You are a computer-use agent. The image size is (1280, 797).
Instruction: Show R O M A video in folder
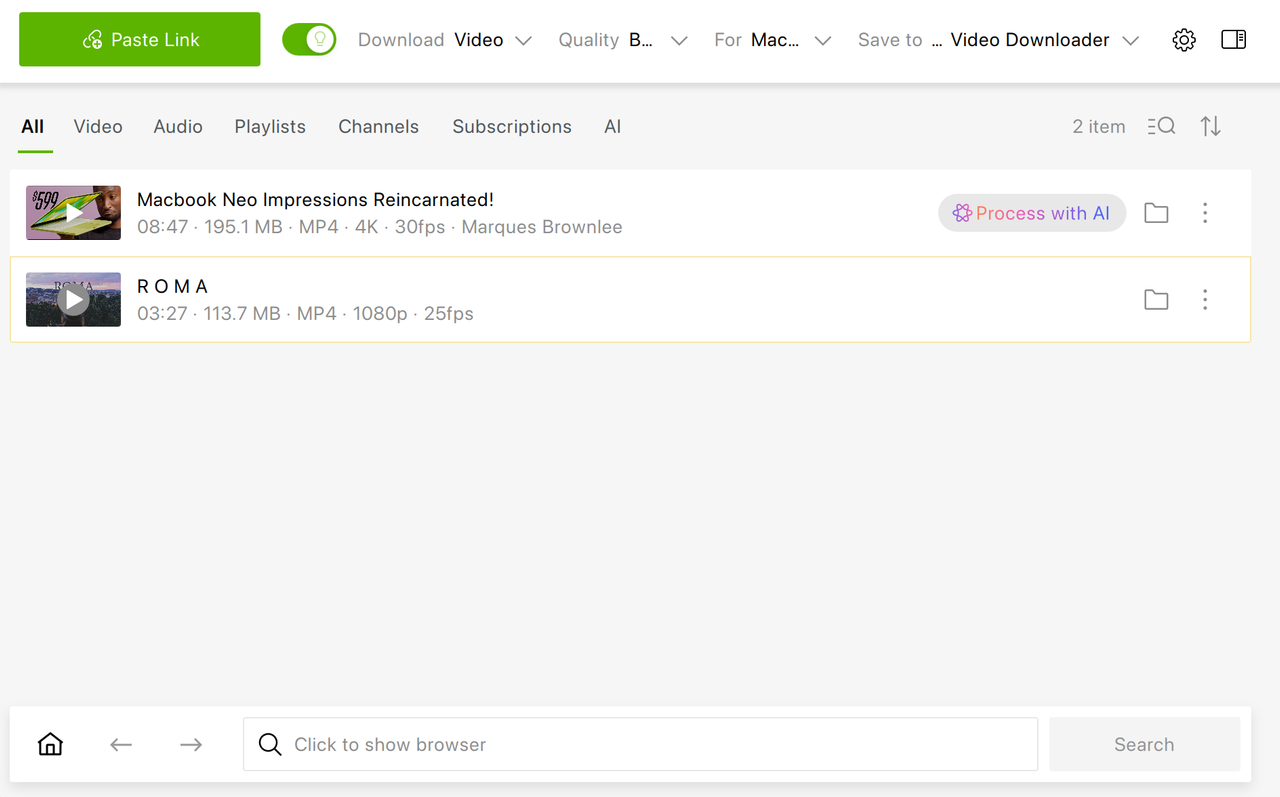pyautogui.click(x=1156, y=300)
